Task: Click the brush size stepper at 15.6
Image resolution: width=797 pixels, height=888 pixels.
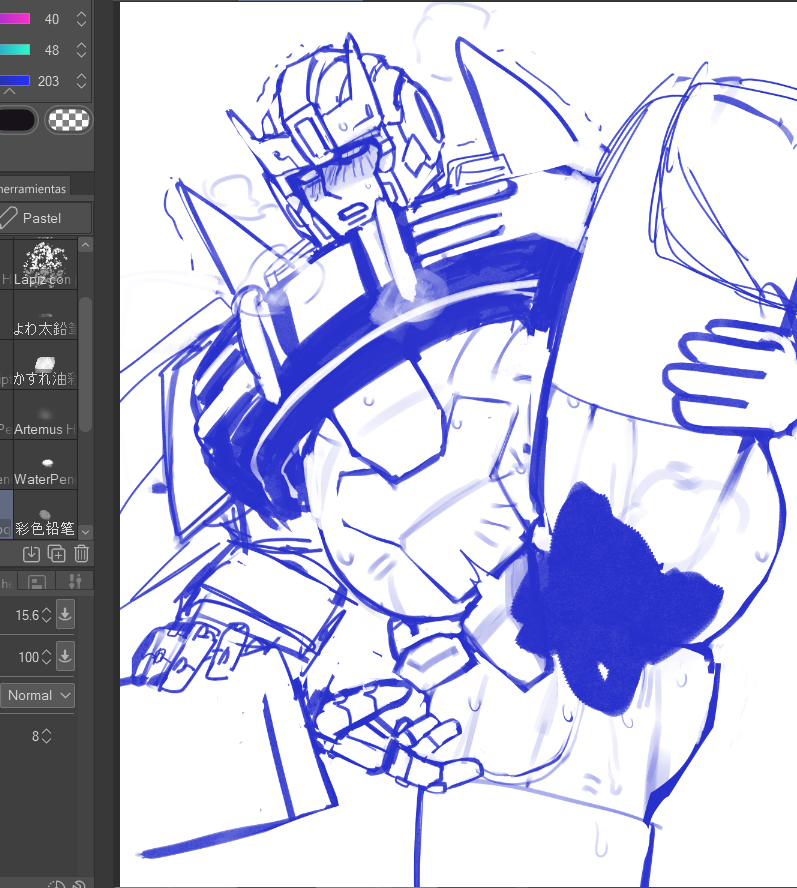Action: coord(46,614)
